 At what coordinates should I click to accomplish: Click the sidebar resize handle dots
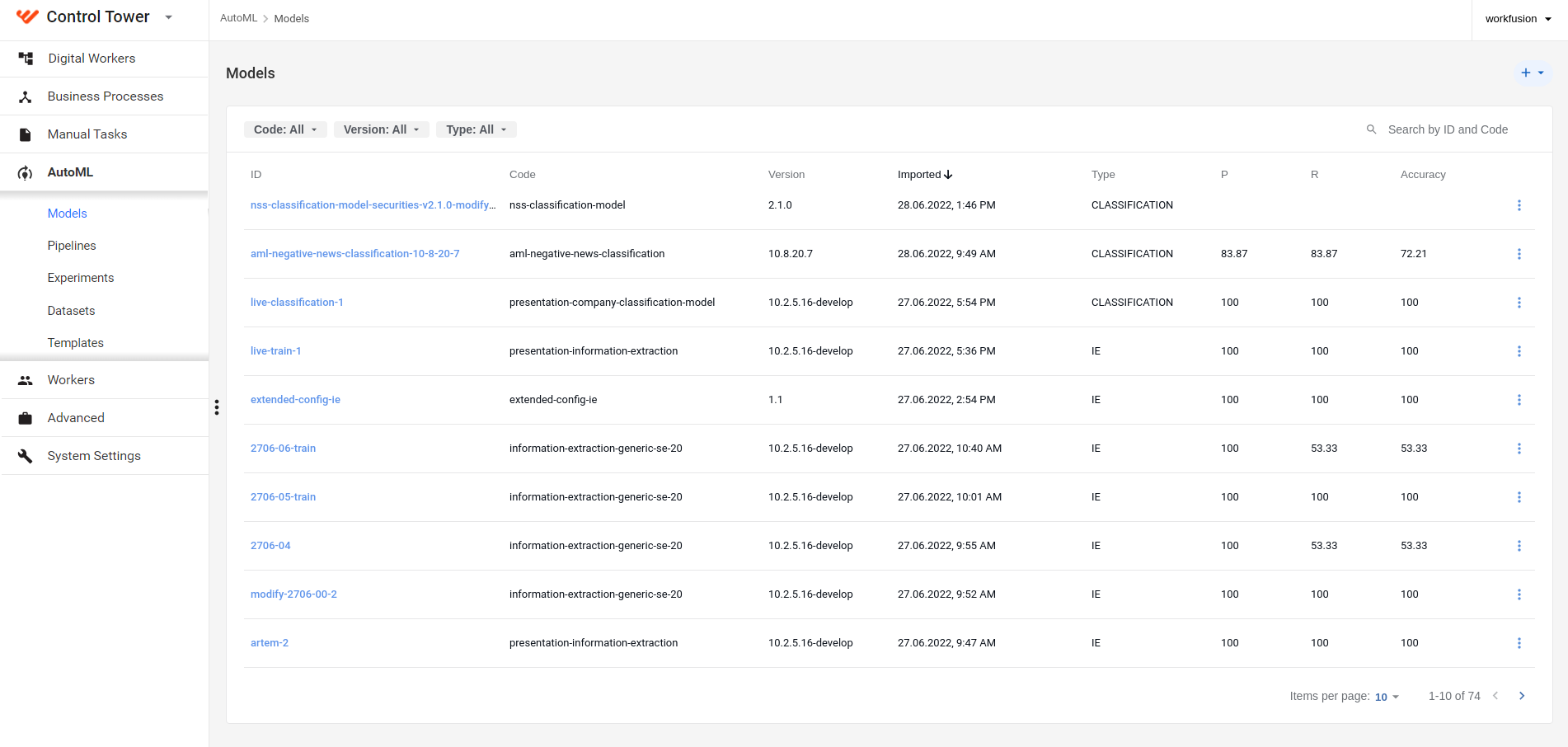[217, 407]
